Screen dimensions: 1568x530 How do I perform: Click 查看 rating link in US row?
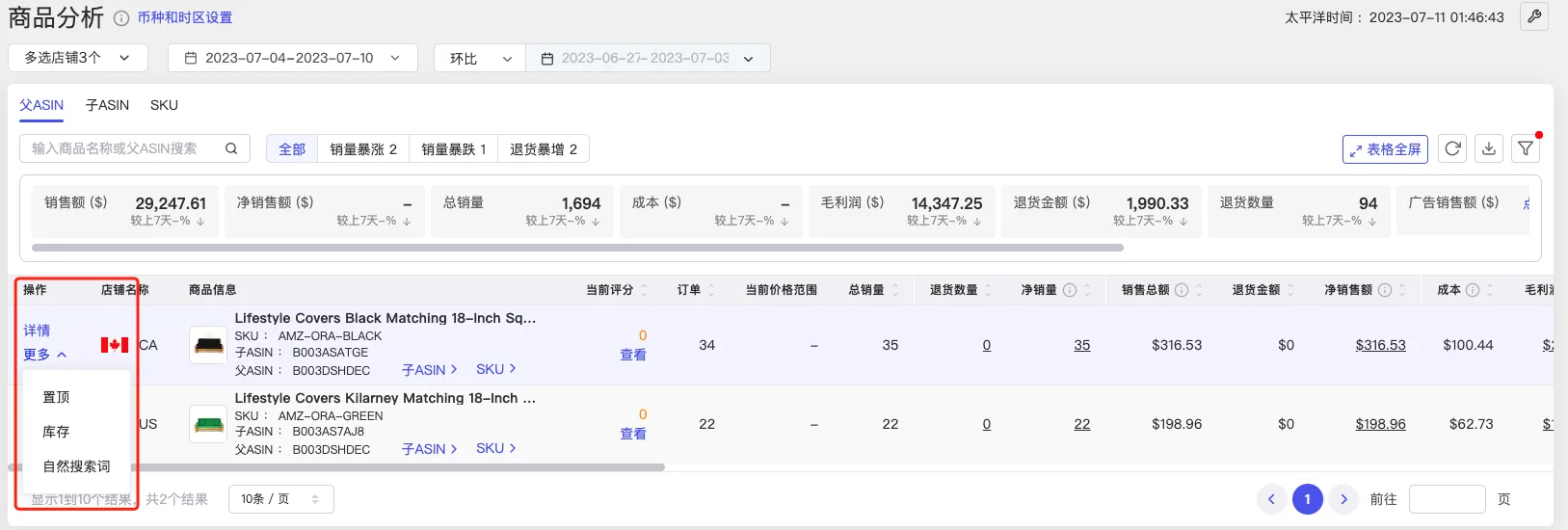pos(633,434)
